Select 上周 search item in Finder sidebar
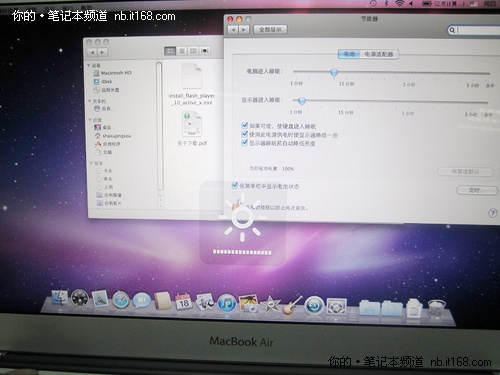The image size is (500, 375). click(105, 187)
